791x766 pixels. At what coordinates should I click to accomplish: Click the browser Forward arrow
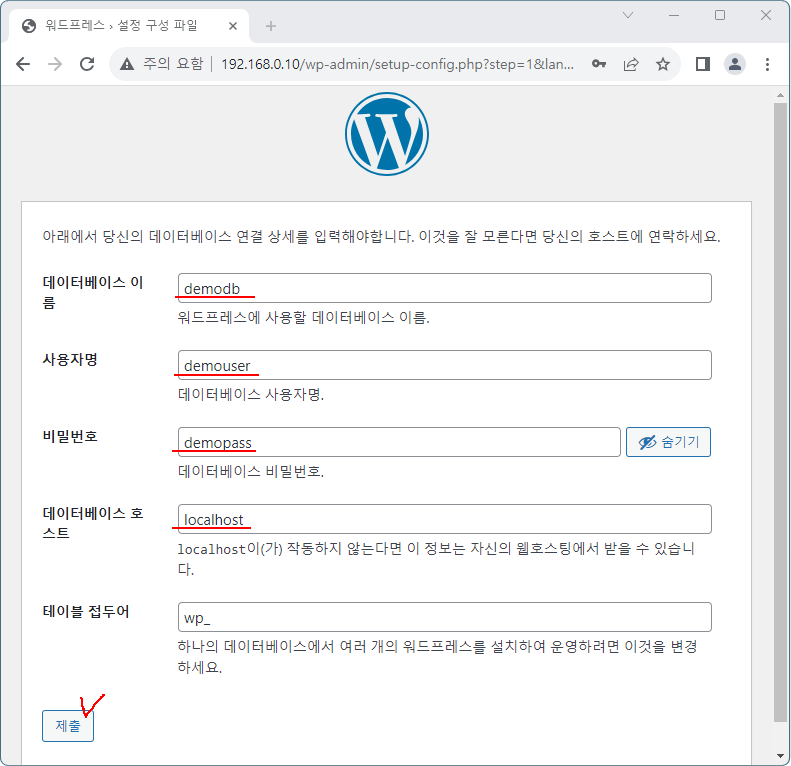[x=55, y=64]
